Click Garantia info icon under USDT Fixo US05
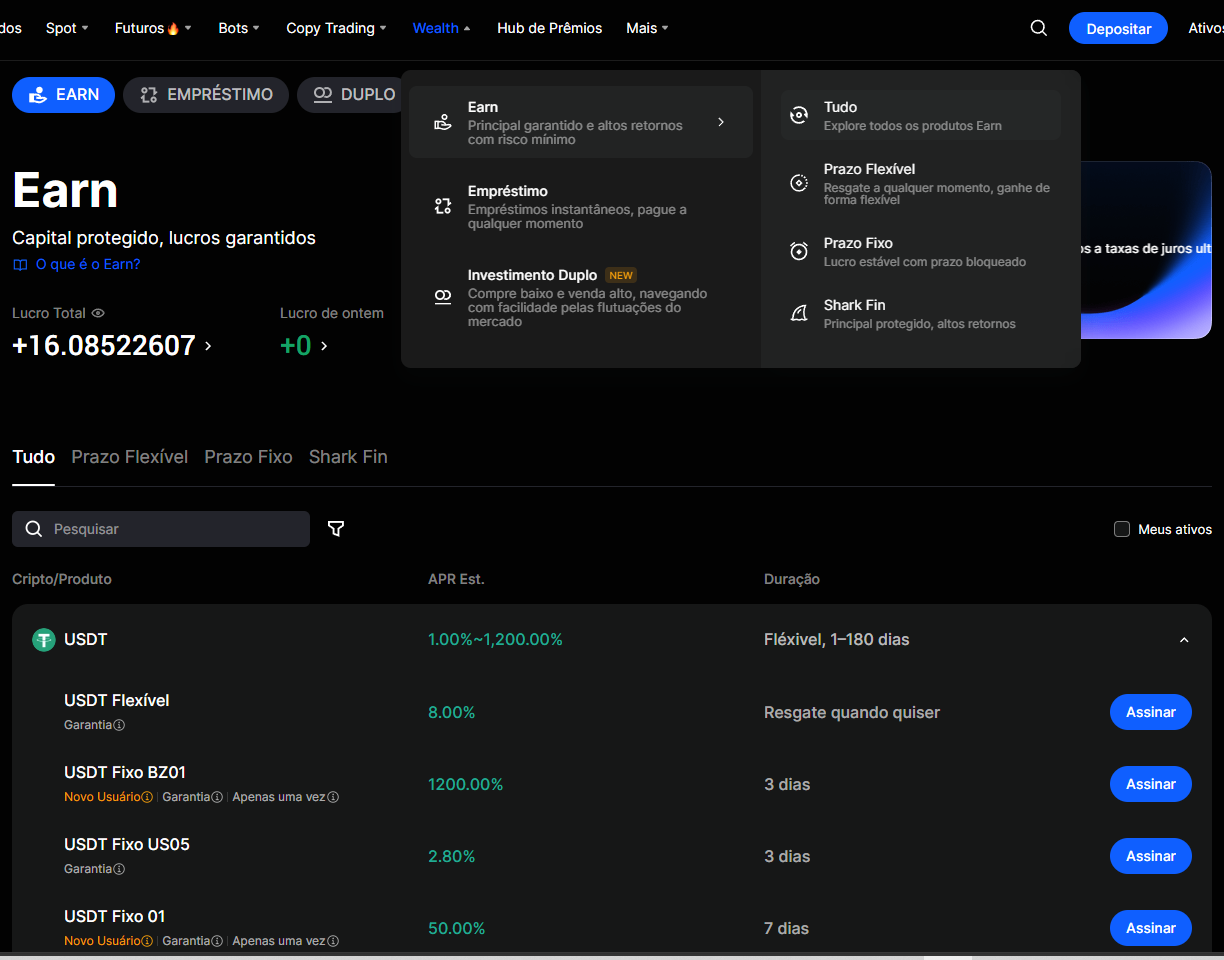The image size is (1224, 960). tap(119, 869)
